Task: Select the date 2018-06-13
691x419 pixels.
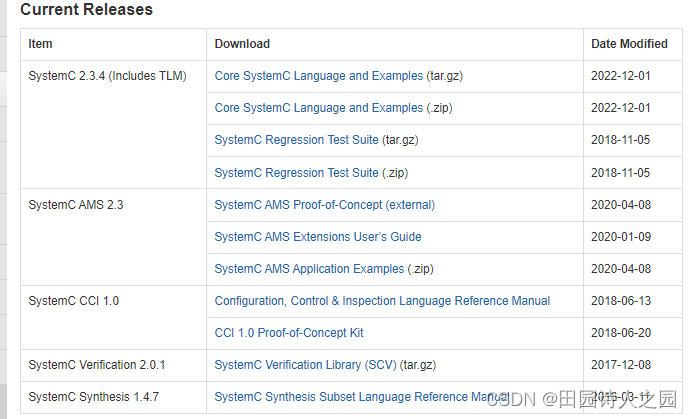Action: pos(621,301)
